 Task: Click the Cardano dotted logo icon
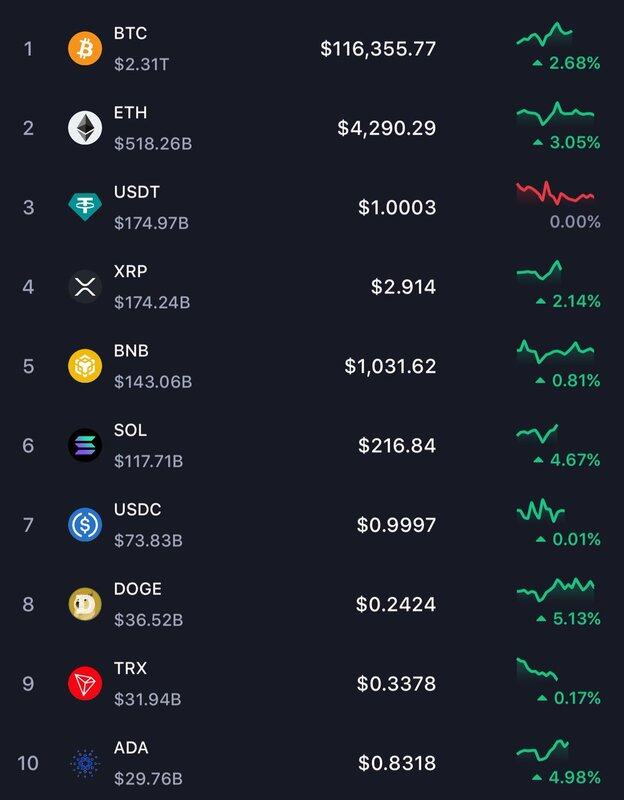[x=85, y=763]
